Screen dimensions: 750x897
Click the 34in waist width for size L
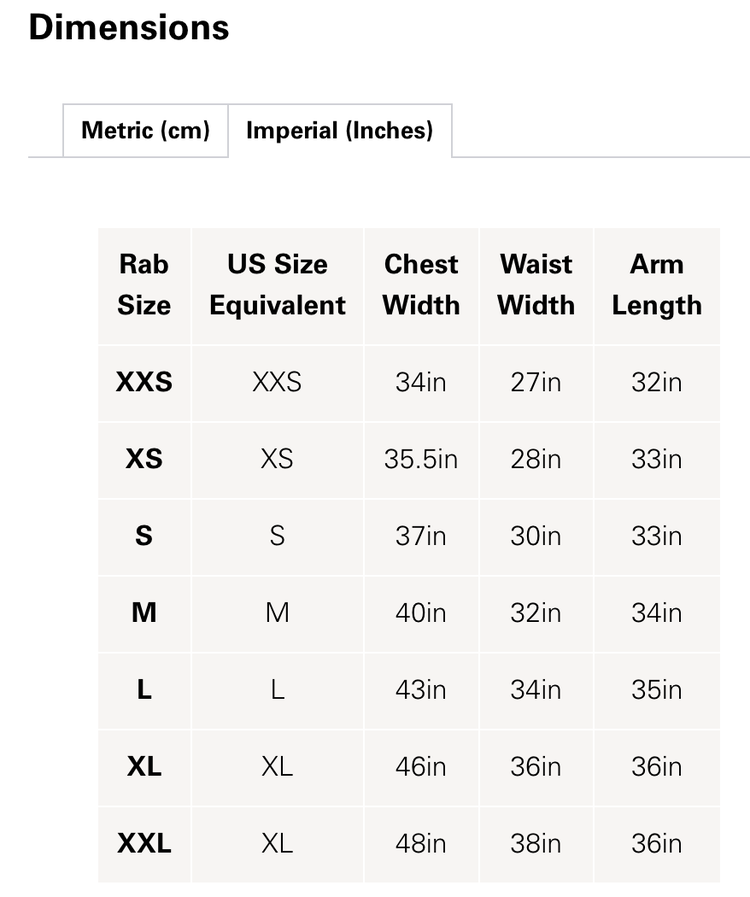tap(535, 691)
